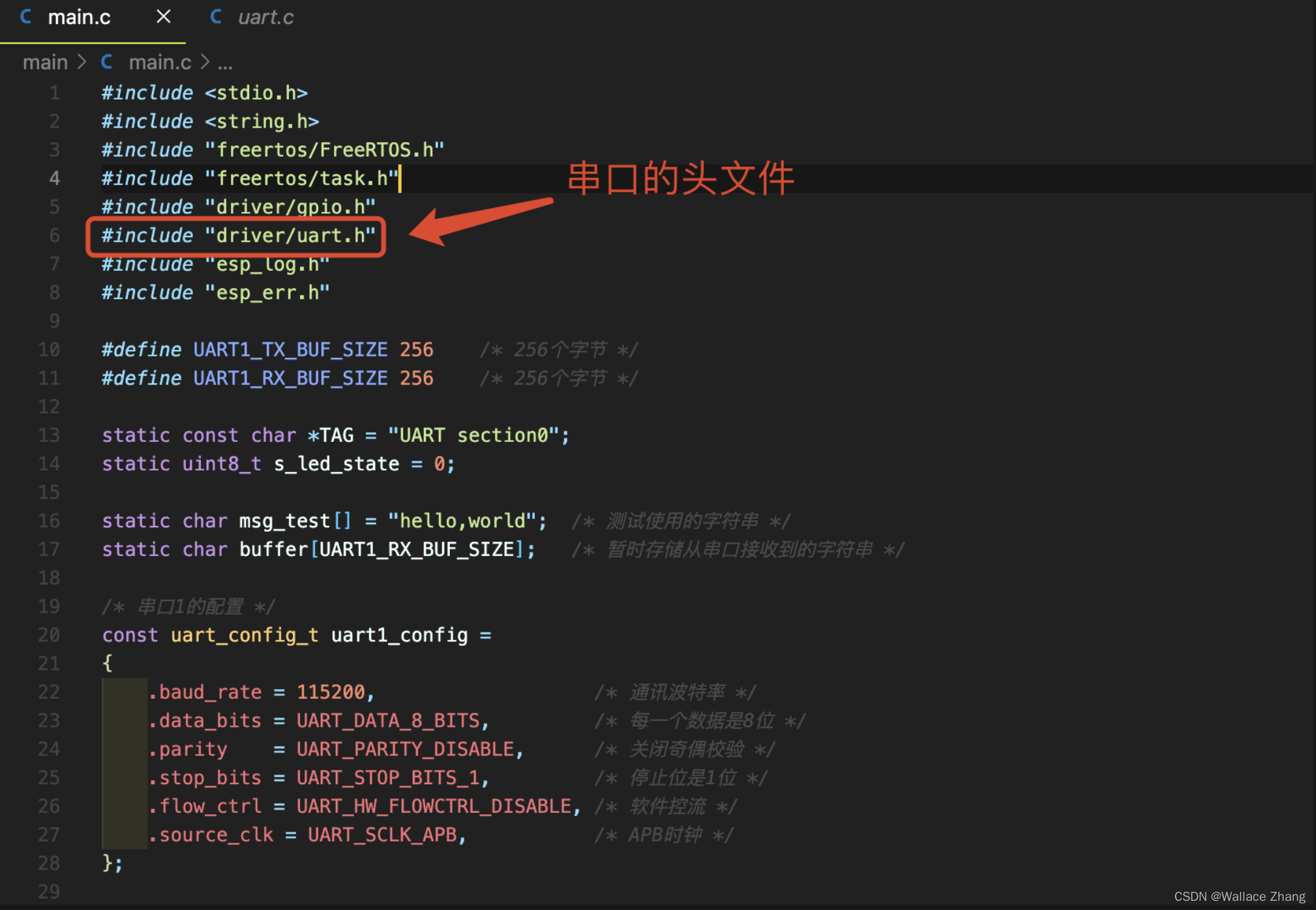The width and height of the screenshot is (1316, 910).
Task: Click the UART_DATA_8_BITS constant
Action: pos(388,721)
